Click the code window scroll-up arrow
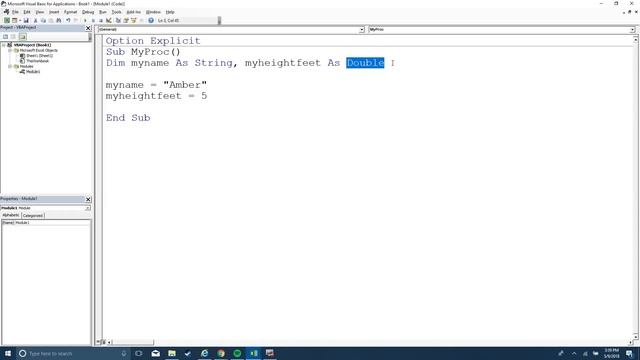 pyautogui.click(x=636, y=40)
